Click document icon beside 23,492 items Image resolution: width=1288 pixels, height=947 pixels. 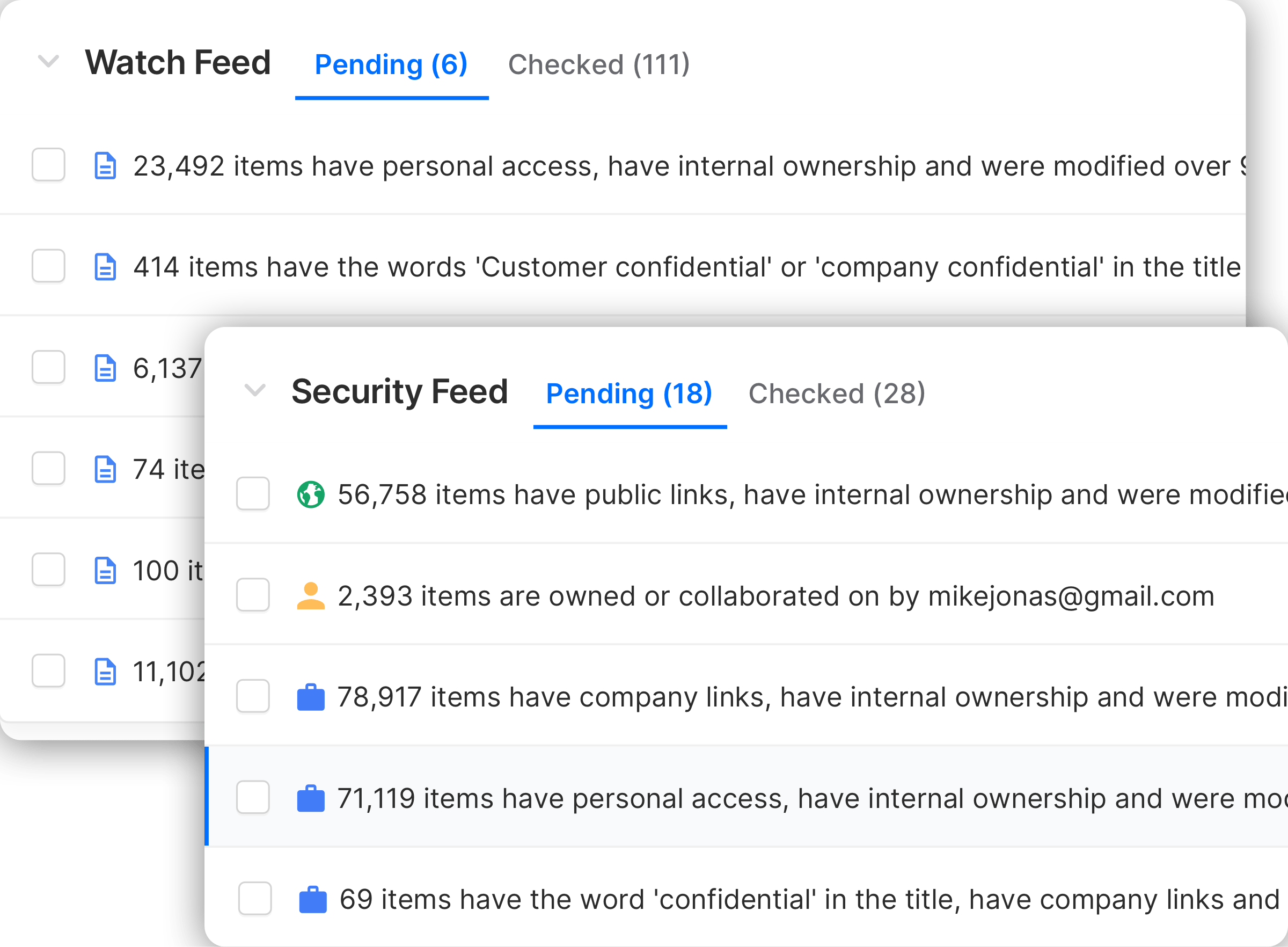tap(105, 166)
